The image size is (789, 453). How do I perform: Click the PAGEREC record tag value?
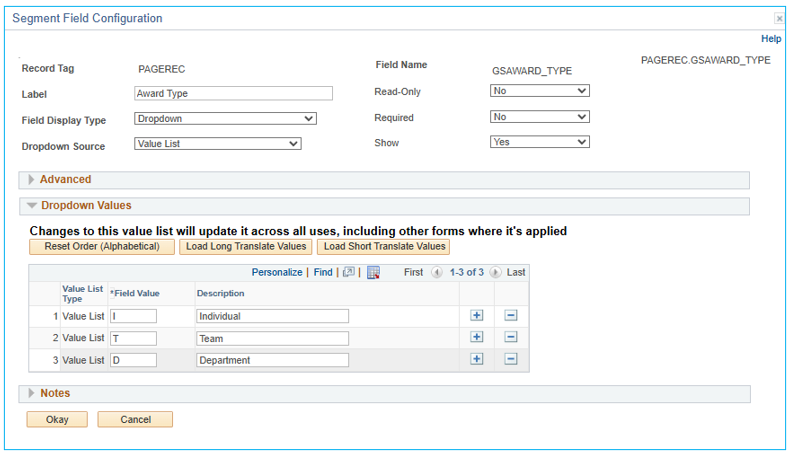click(162, 69)
